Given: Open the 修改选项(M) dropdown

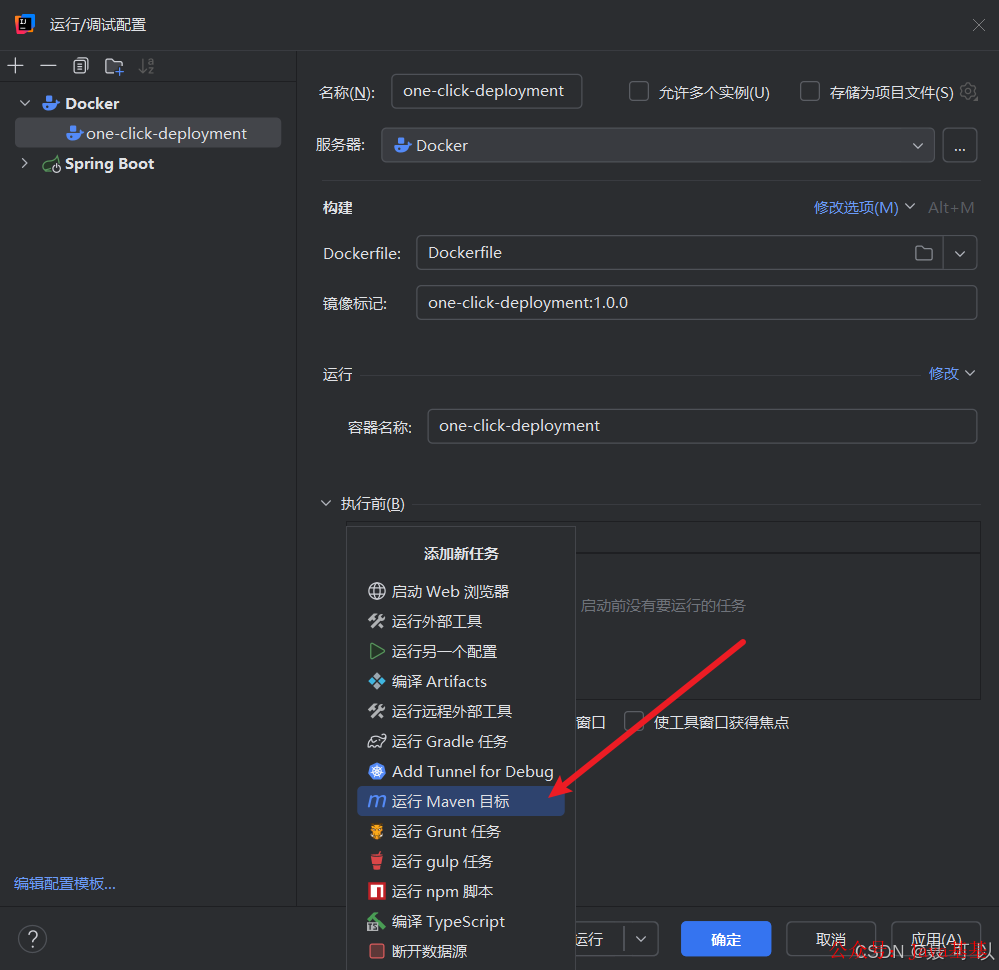Looking at the screenshot, I should pyautogui.click(x=864, y=207).
